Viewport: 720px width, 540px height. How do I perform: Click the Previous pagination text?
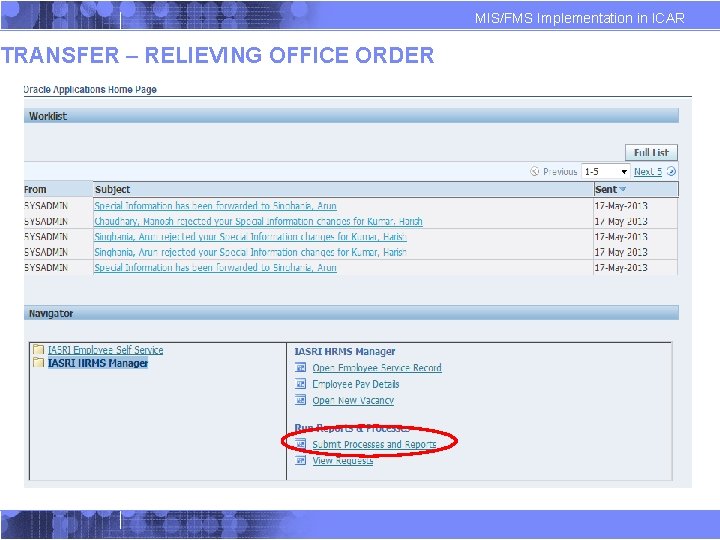pyautogui.click(x=560, y=172)
